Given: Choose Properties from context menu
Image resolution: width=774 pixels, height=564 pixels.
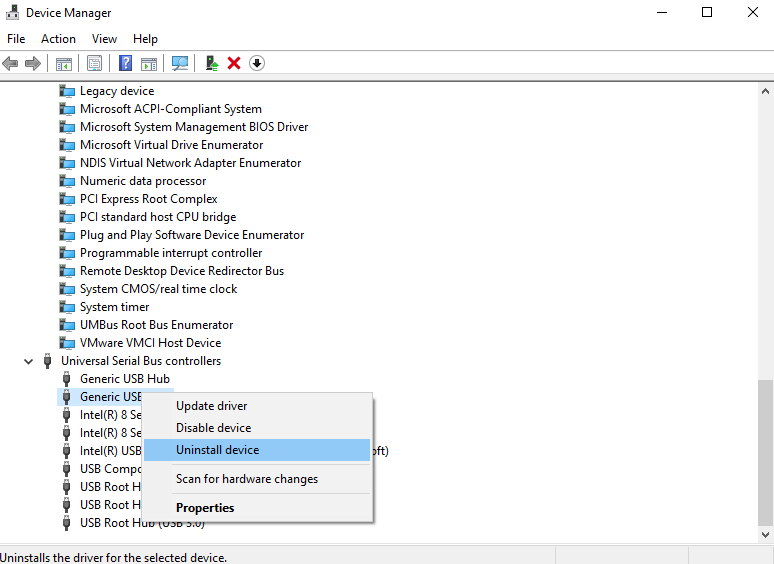Looking at the screenshot, I should coord(257,508).
